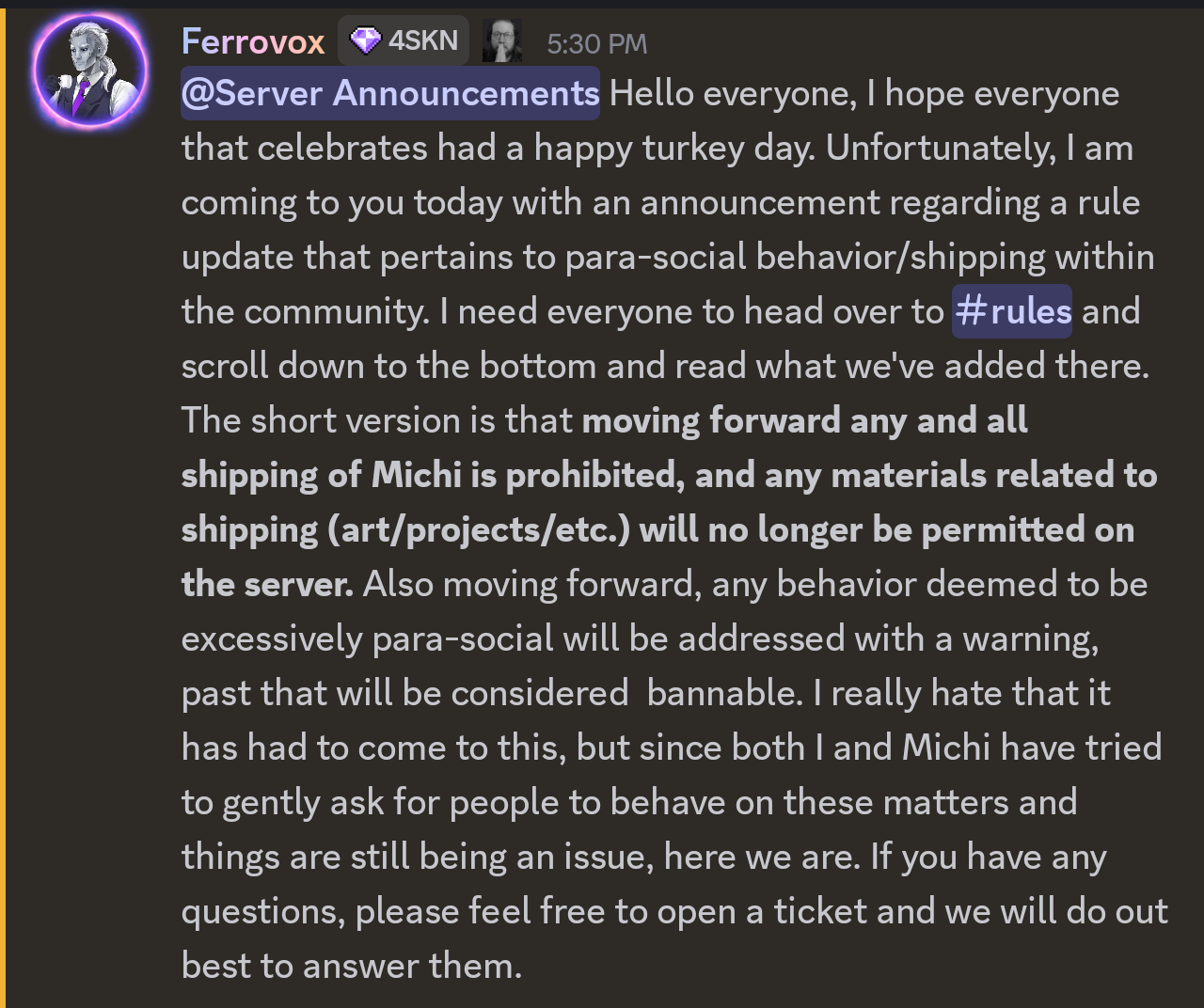The height and width of the screenshot is (1008, 1204).
Task: Click the bold text '(art/projects/etc.)'
Action: click(479, 529)
